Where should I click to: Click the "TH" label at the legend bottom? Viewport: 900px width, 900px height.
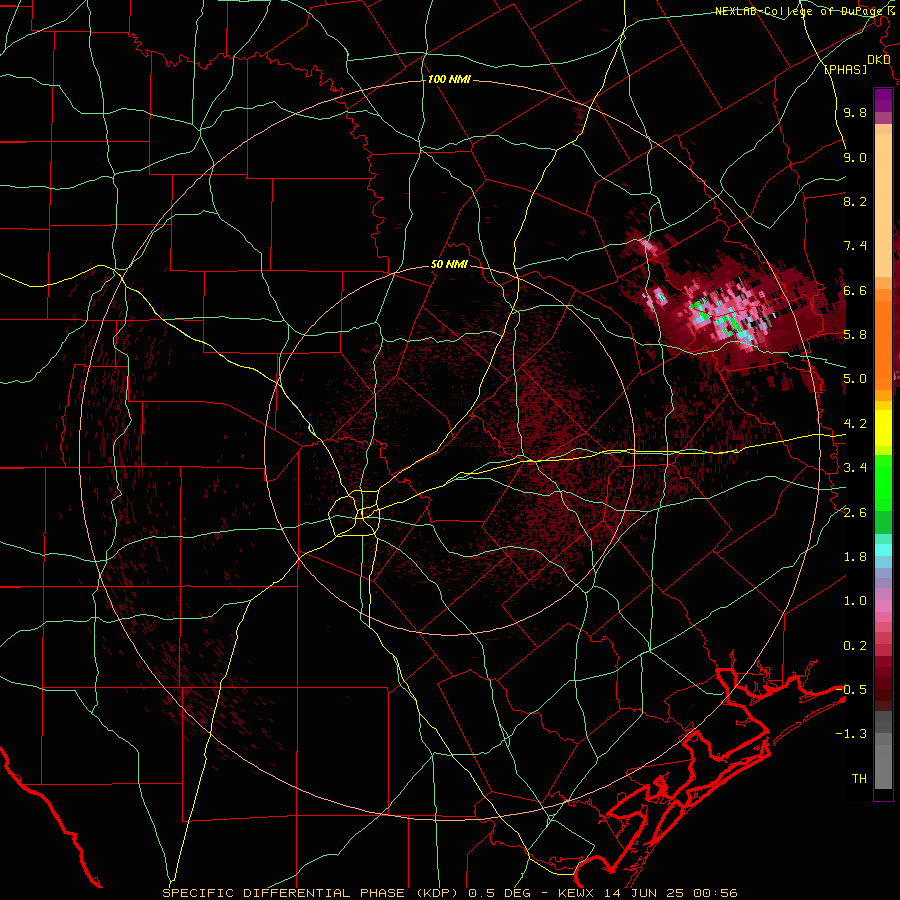(859, 779)
